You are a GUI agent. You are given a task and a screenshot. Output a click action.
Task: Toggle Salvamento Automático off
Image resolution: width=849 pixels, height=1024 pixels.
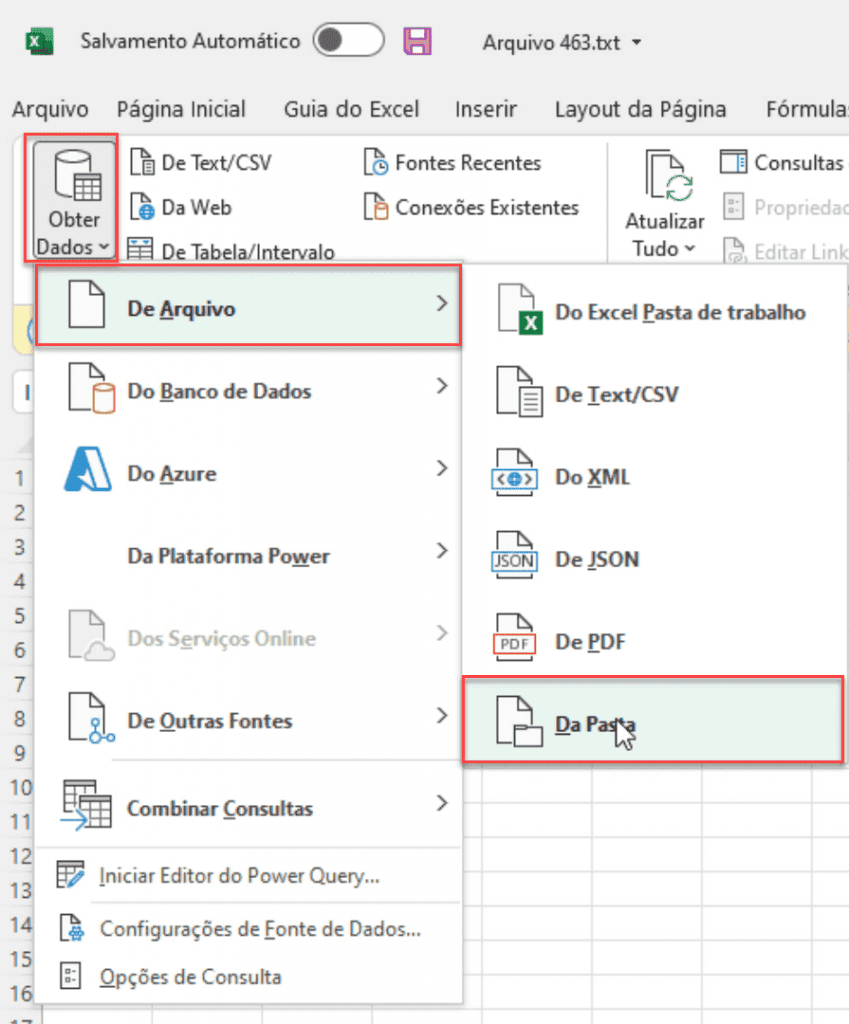[x=349, y=40]
